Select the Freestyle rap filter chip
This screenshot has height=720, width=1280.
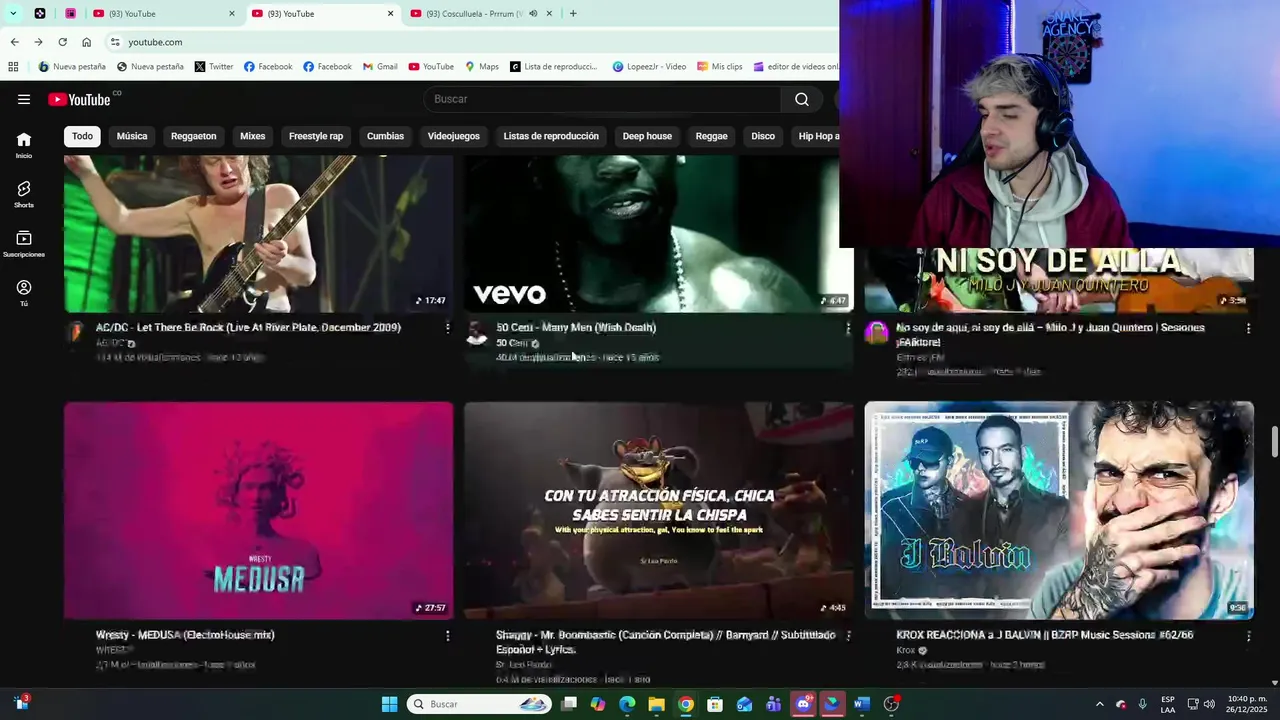pyautogui.click(x=316, y=136)
